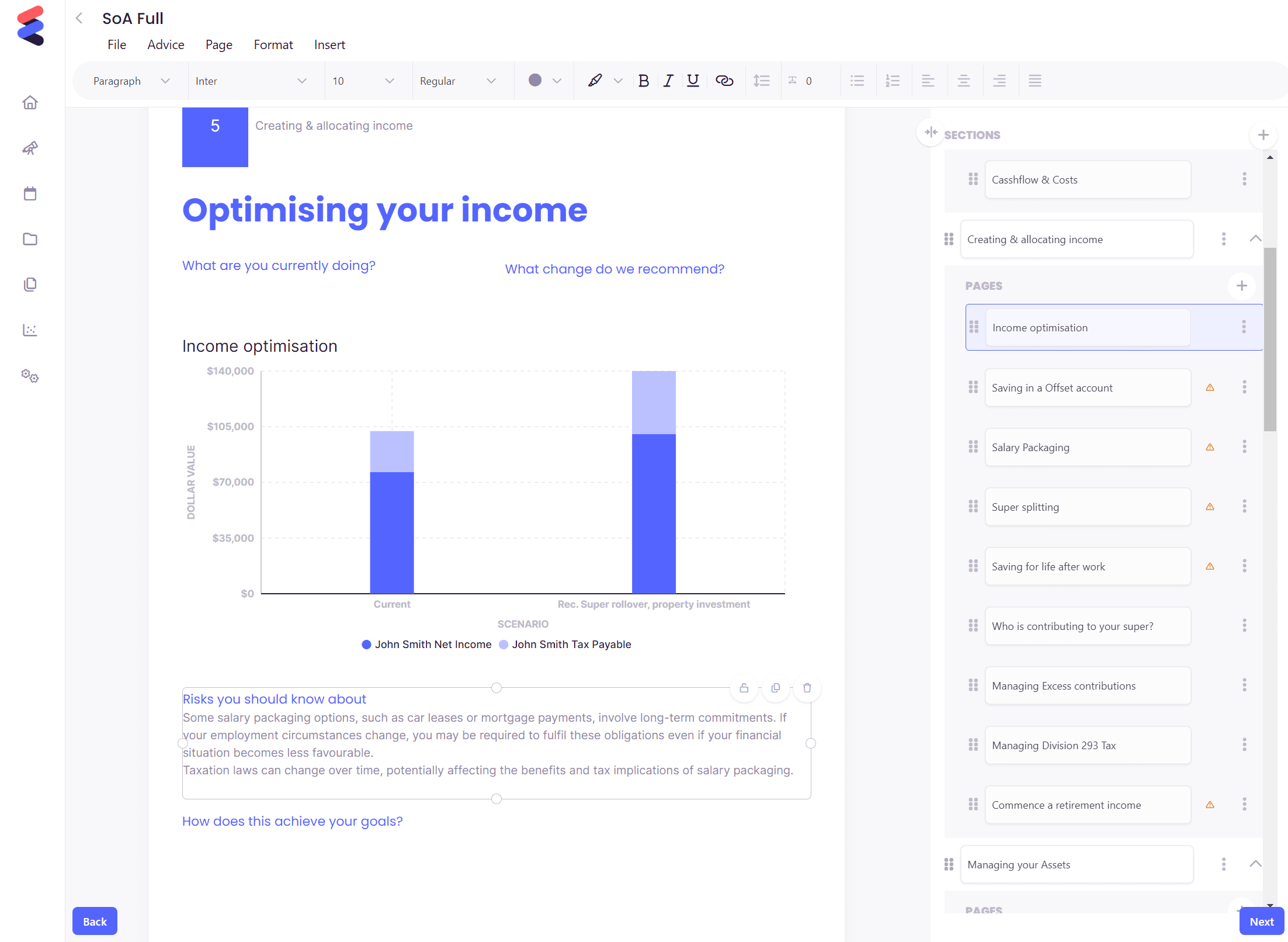This screenshot has height=942, width=1288.
Task: Toggle italic formatting
Action: 668,81
